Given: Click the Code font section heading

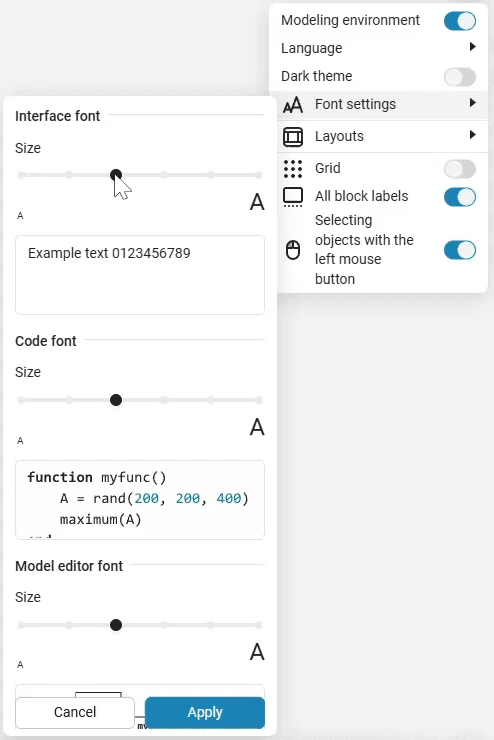Looking at the screenshot, I should point(46,341).
